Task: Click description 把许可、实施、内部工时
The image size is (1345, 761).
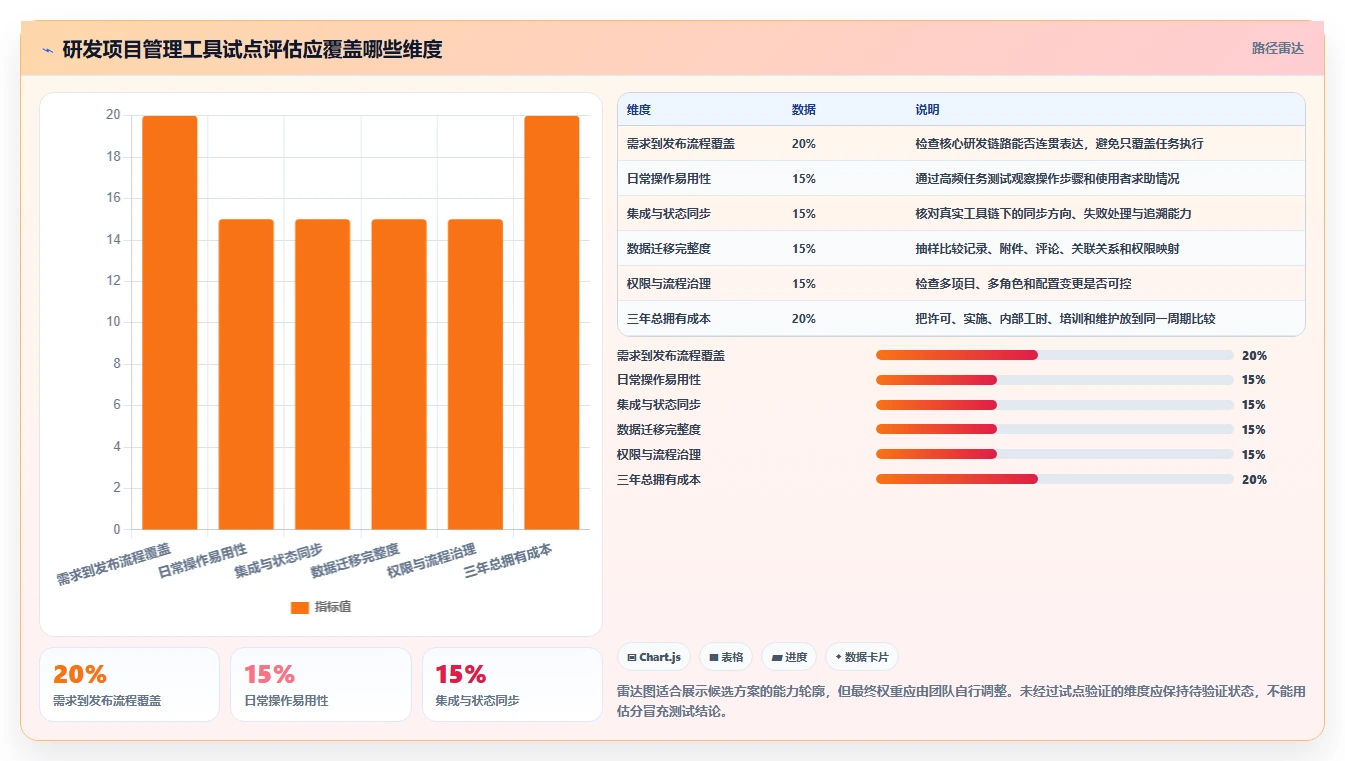Action: [1065, 319]
